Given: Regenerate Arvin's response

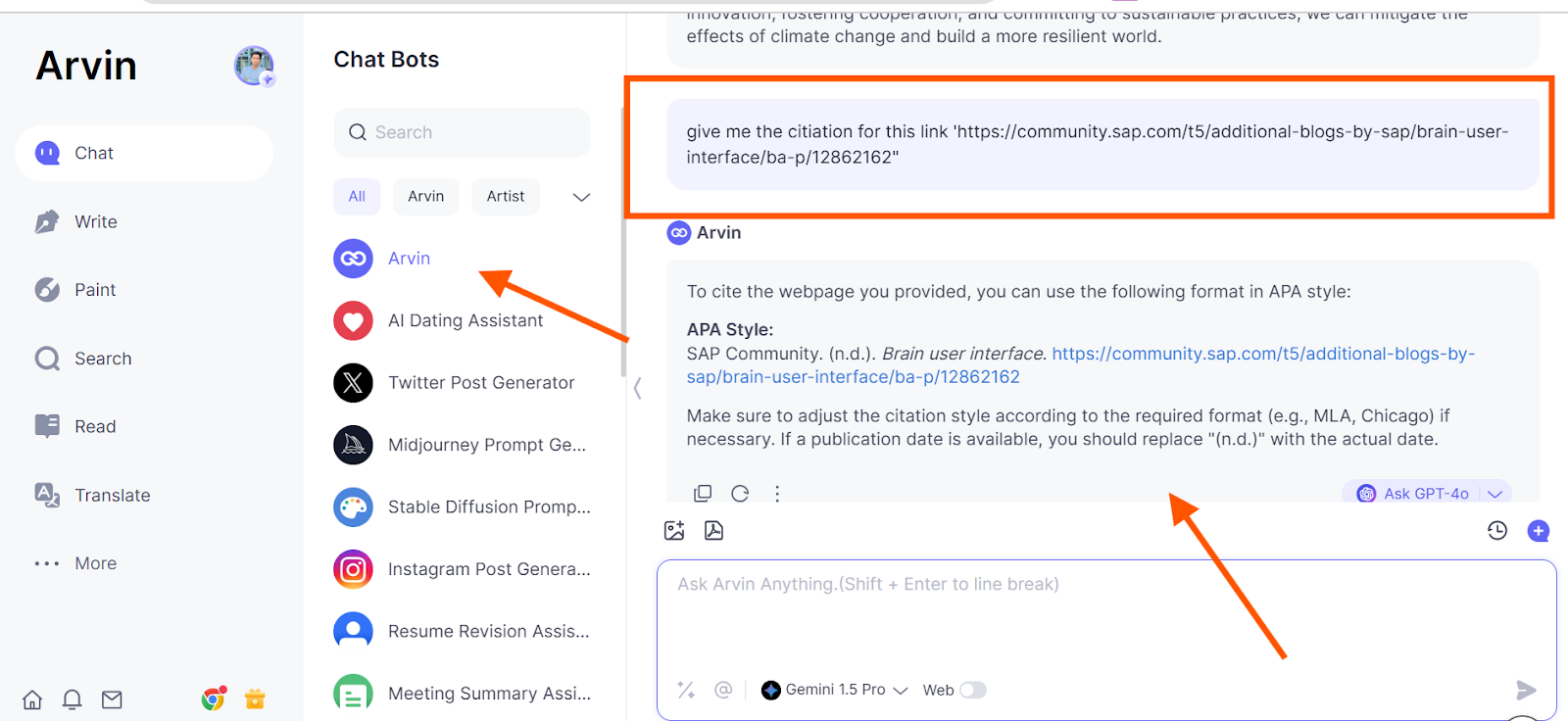Looking at the screenshot, I should tap(740, 494).
